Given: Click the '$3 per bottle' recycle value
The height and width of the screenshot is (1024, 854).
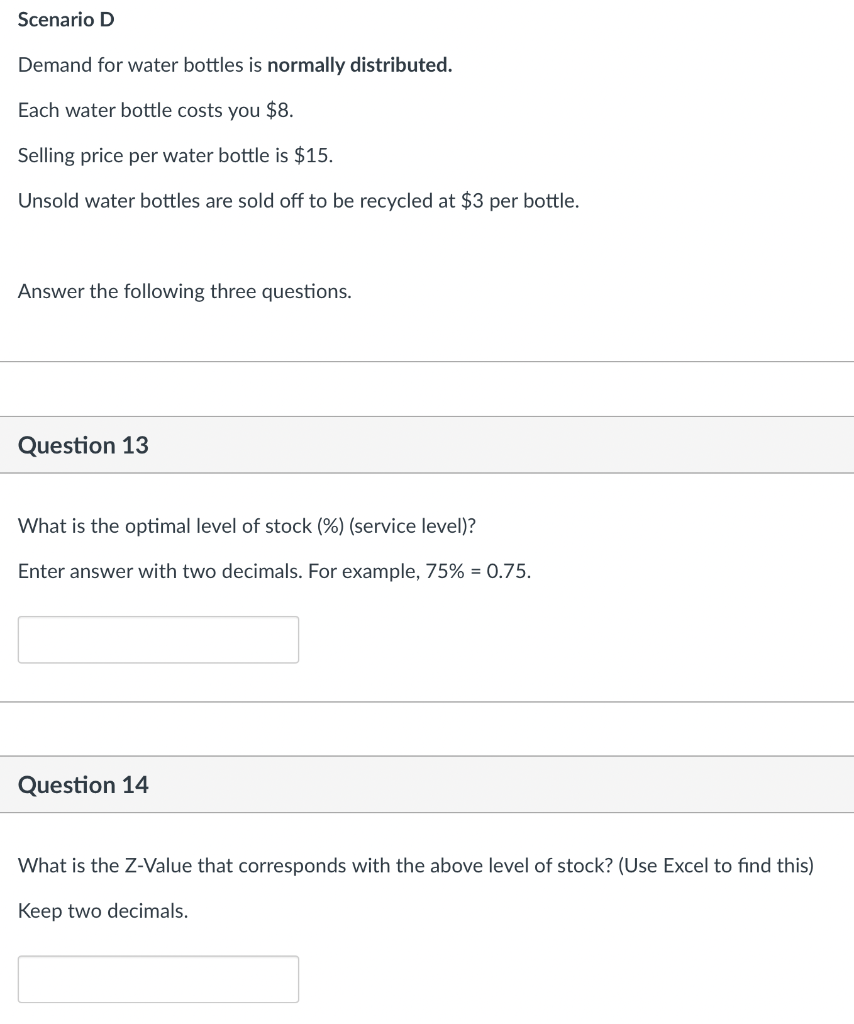Looking at the screenshot, I should (x=520, y=201).
